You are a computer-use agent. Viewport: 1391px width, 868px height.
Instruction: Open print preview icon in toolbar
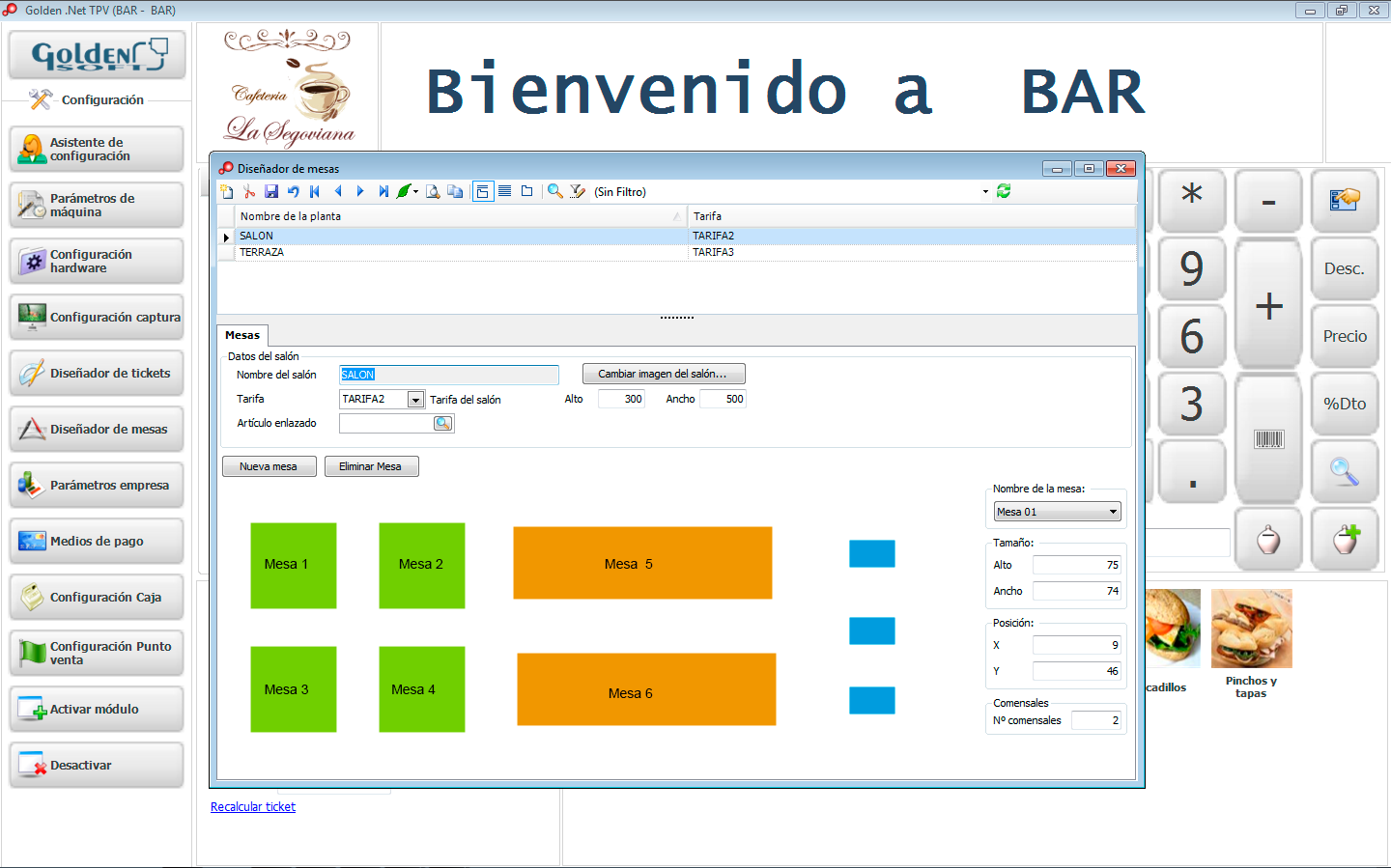433,191
